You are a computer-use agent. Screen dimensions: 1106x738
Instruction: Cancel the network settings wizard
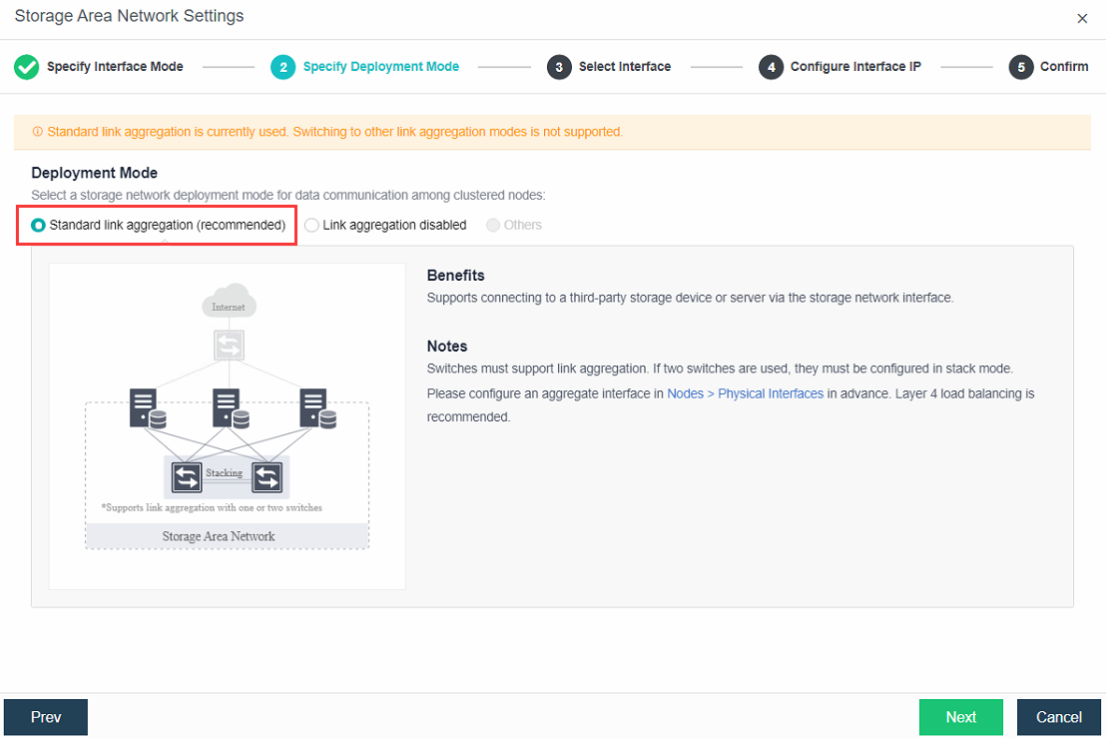(x=1058, y=717)
